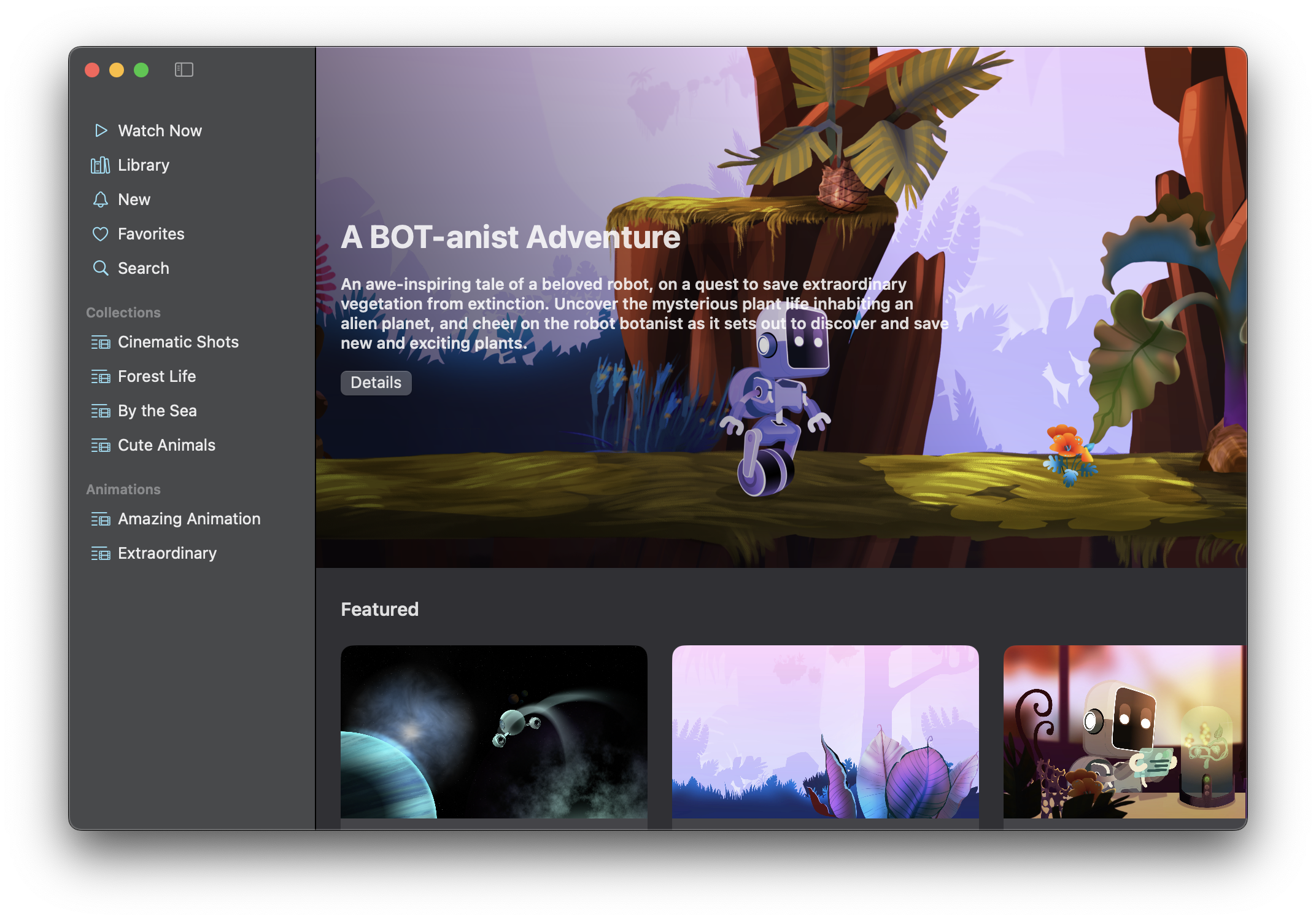The image size is (1316, 921).
Task: Minimize the window with yellow button
Action: coord(117,70)
